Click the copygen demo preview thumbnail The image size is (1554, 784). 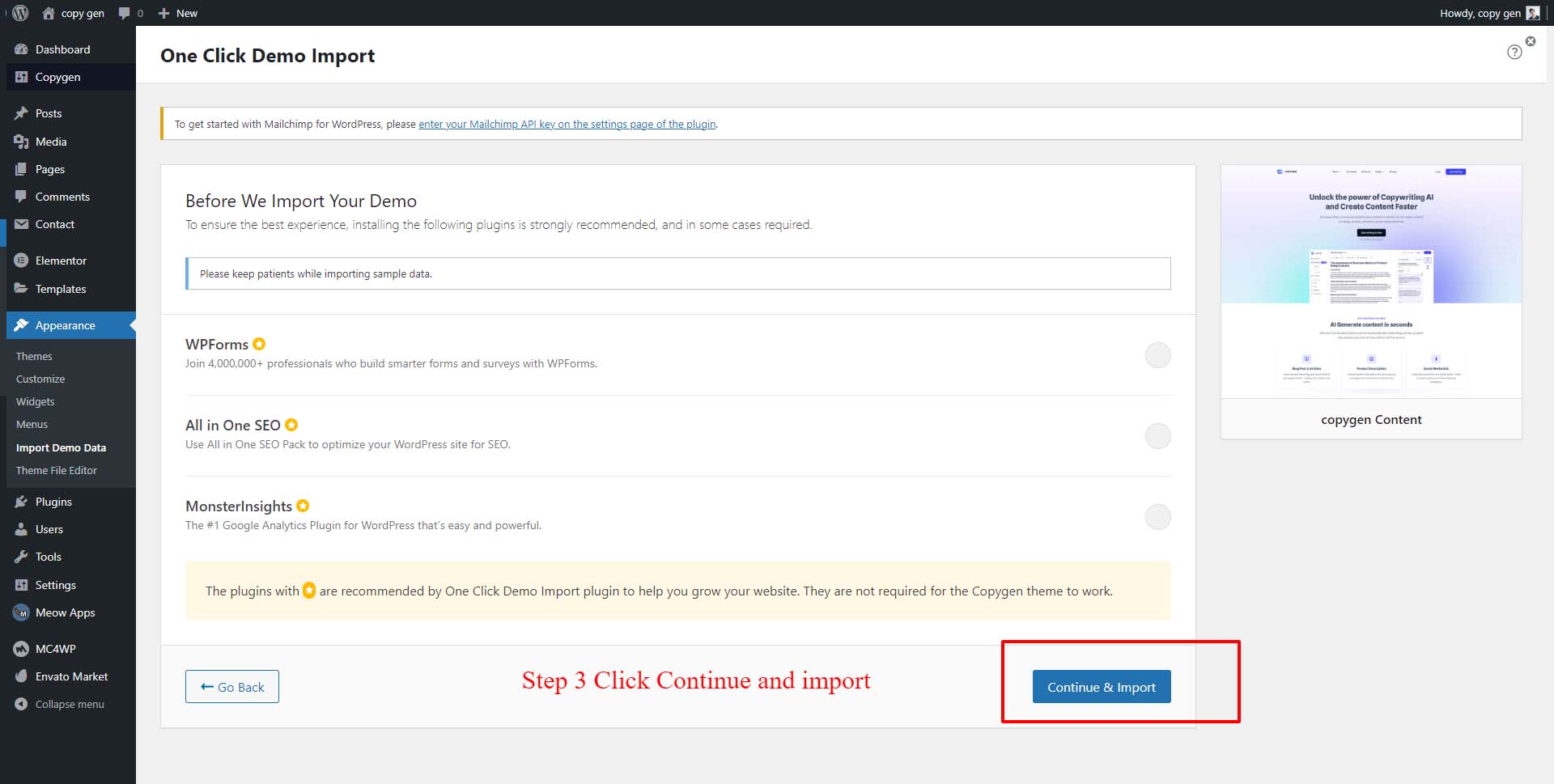tap(1371, 282)
